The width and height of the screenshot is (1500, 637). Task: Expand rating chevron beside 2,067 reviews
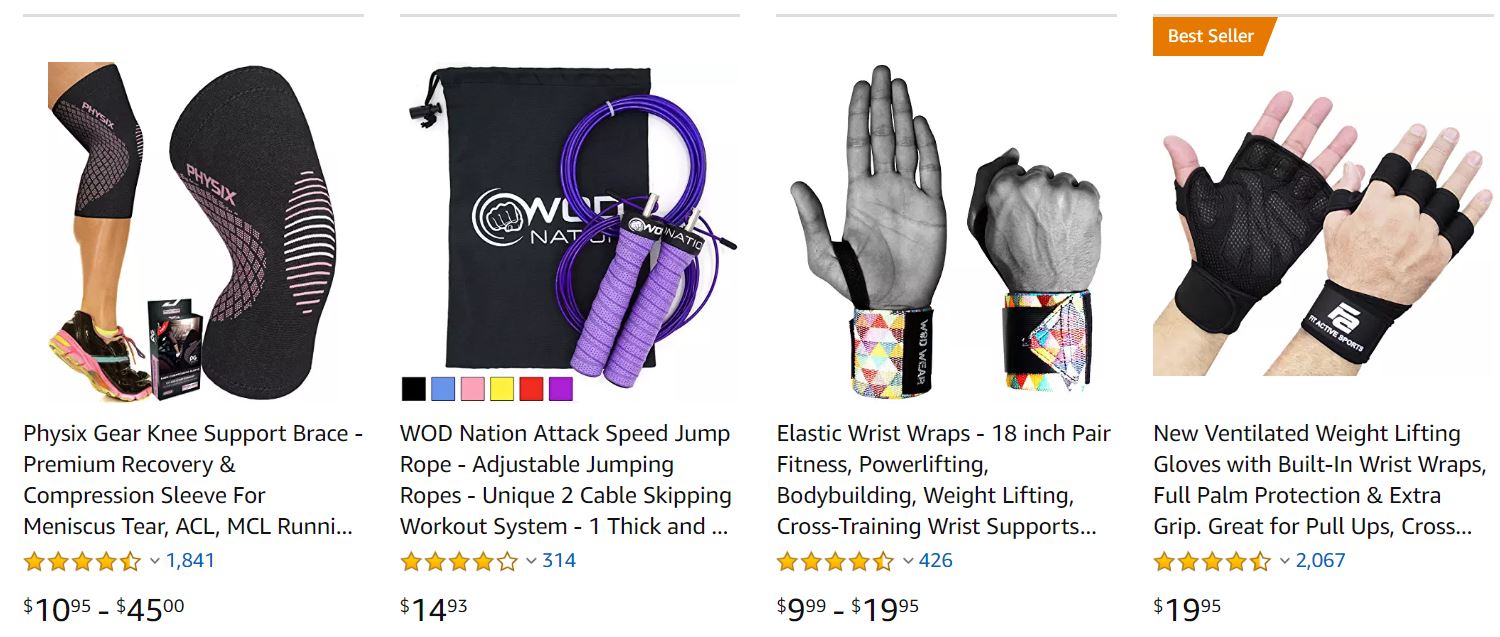click(1285, 561)
